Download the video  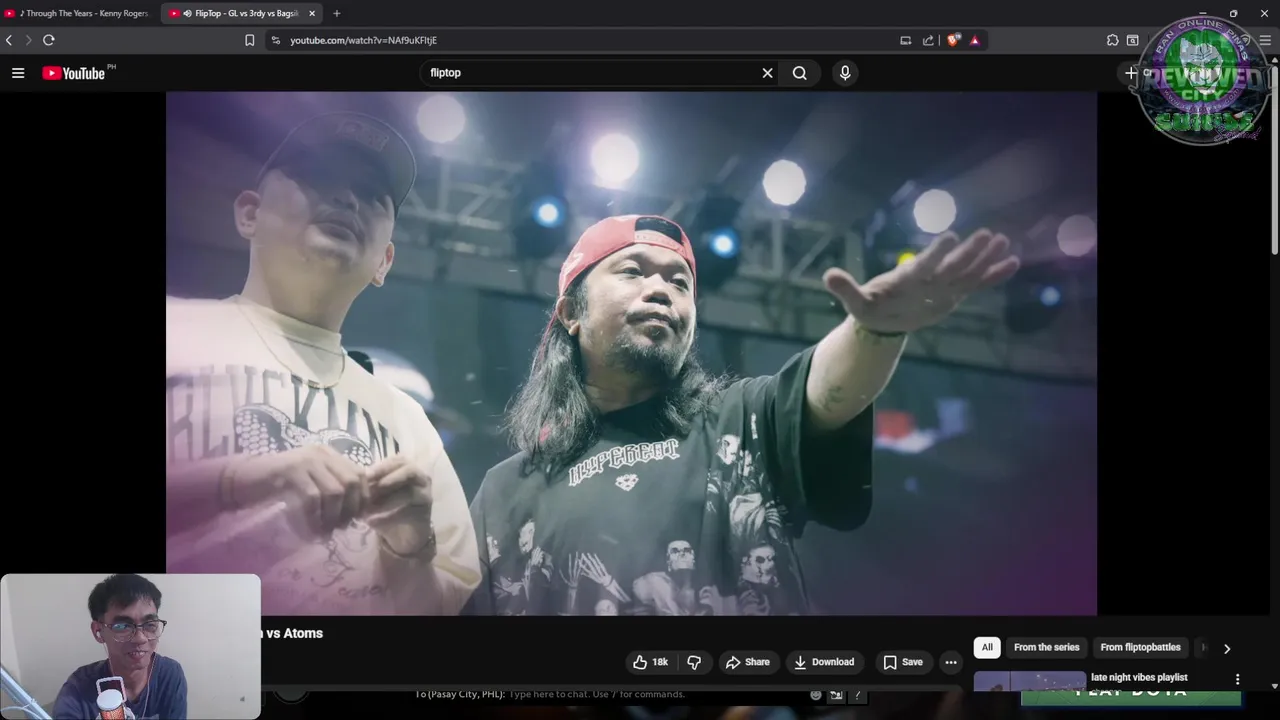pos(824,662)
